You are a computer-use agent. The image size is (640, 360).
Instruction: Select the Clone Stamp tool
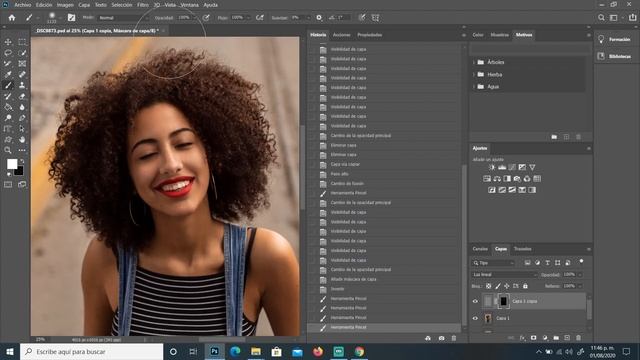(22, 85)
